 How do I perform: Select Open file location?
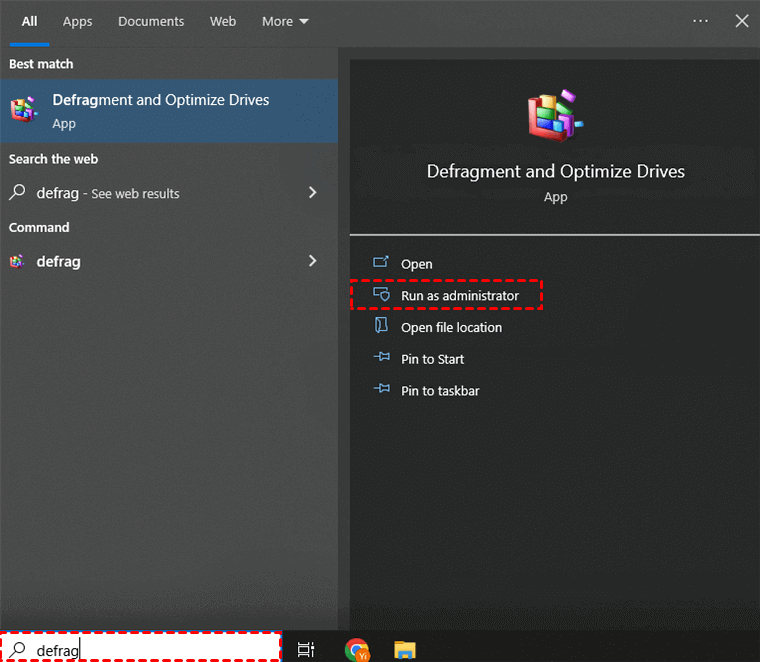click(x=451, y=328)
